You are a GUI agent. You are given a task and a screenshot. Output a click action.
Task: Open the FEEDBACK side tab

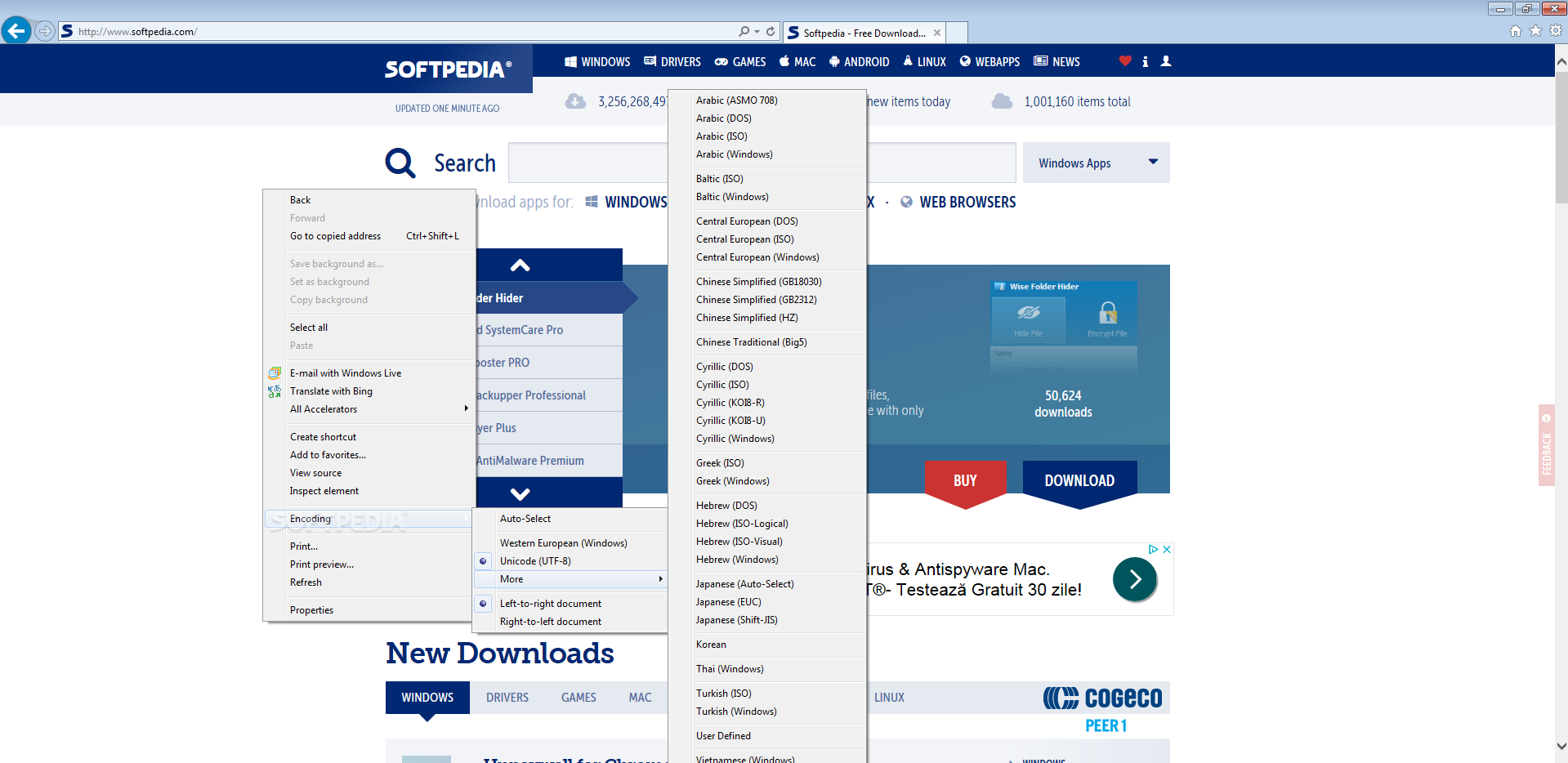[x=1546, y=445]
